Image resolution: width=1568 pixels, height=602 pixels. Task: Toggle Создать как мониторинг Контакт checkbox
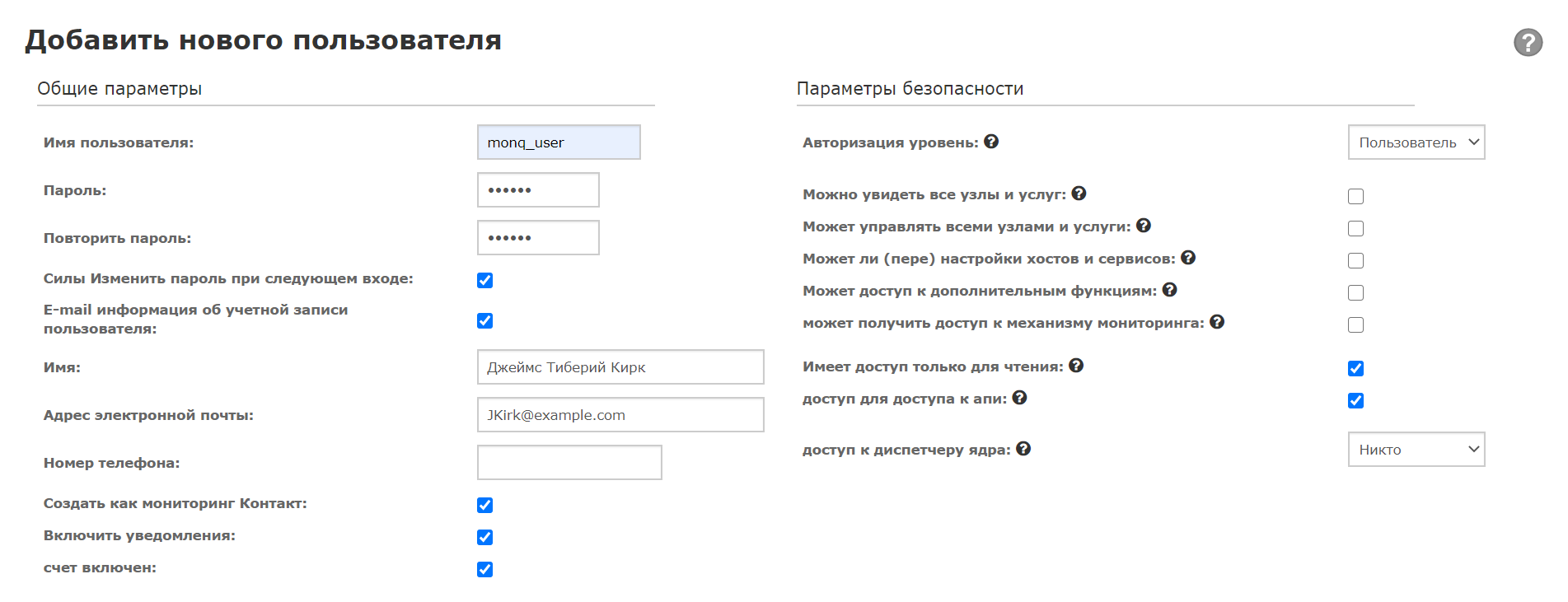coord(484,505)
